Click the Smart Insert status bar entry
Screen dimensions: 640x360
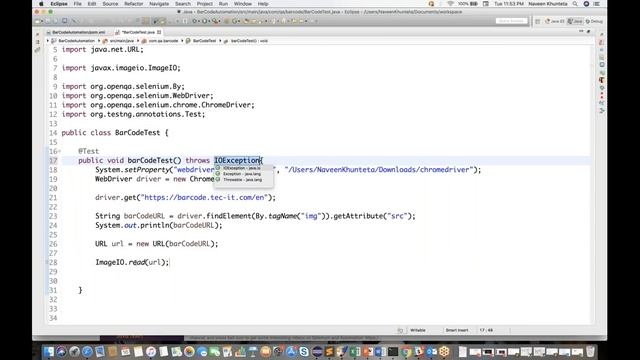(x=457, y=330)
